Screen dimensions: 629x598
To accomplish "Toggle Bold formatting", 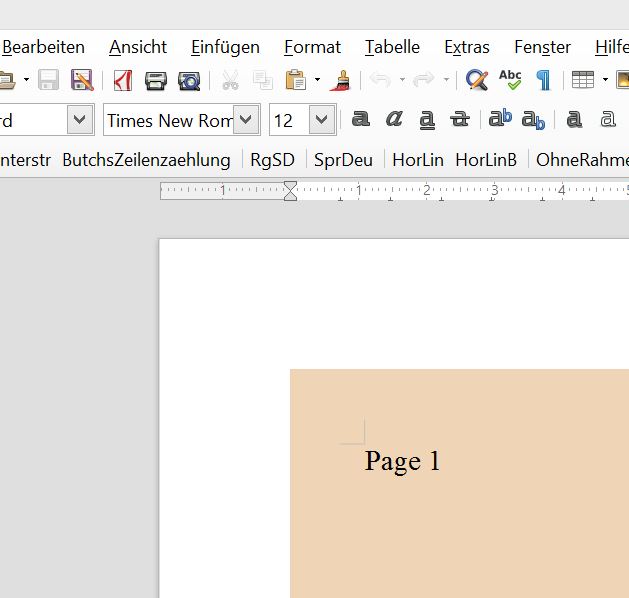I will click(361, 119).
